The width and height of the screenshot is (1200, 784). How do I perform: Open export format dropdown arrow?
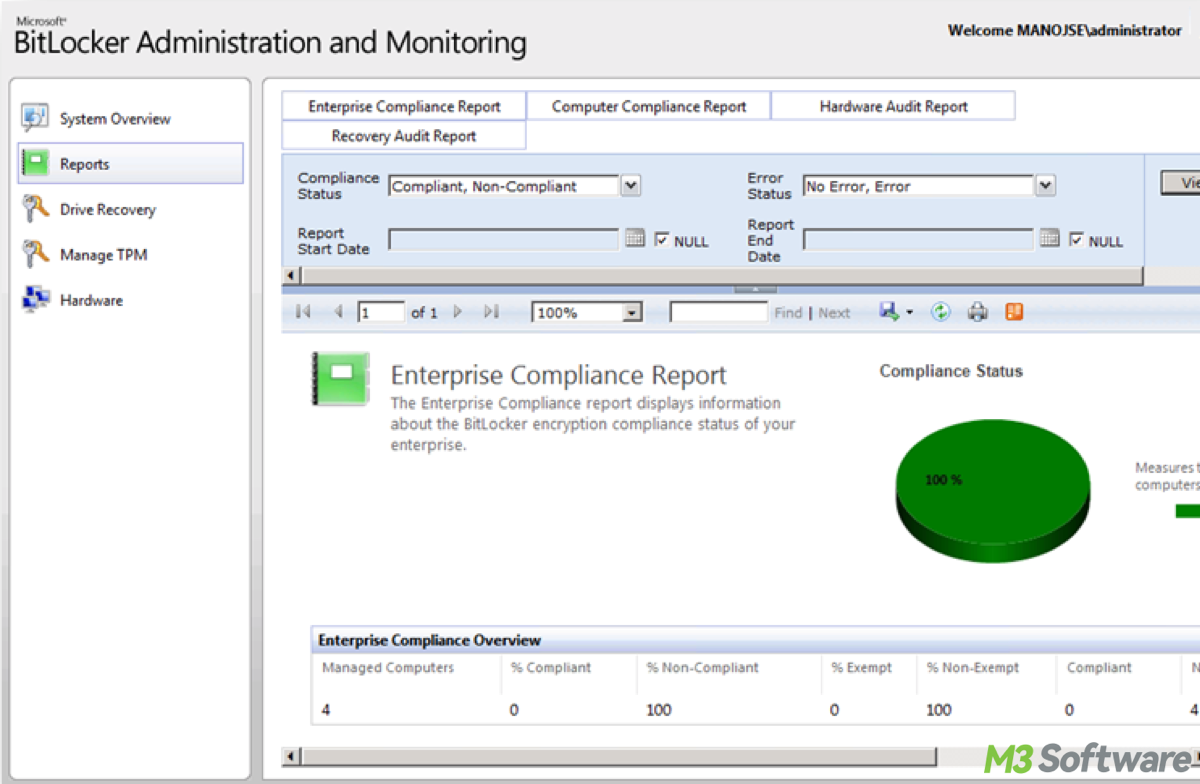click(x=909, y=313)
